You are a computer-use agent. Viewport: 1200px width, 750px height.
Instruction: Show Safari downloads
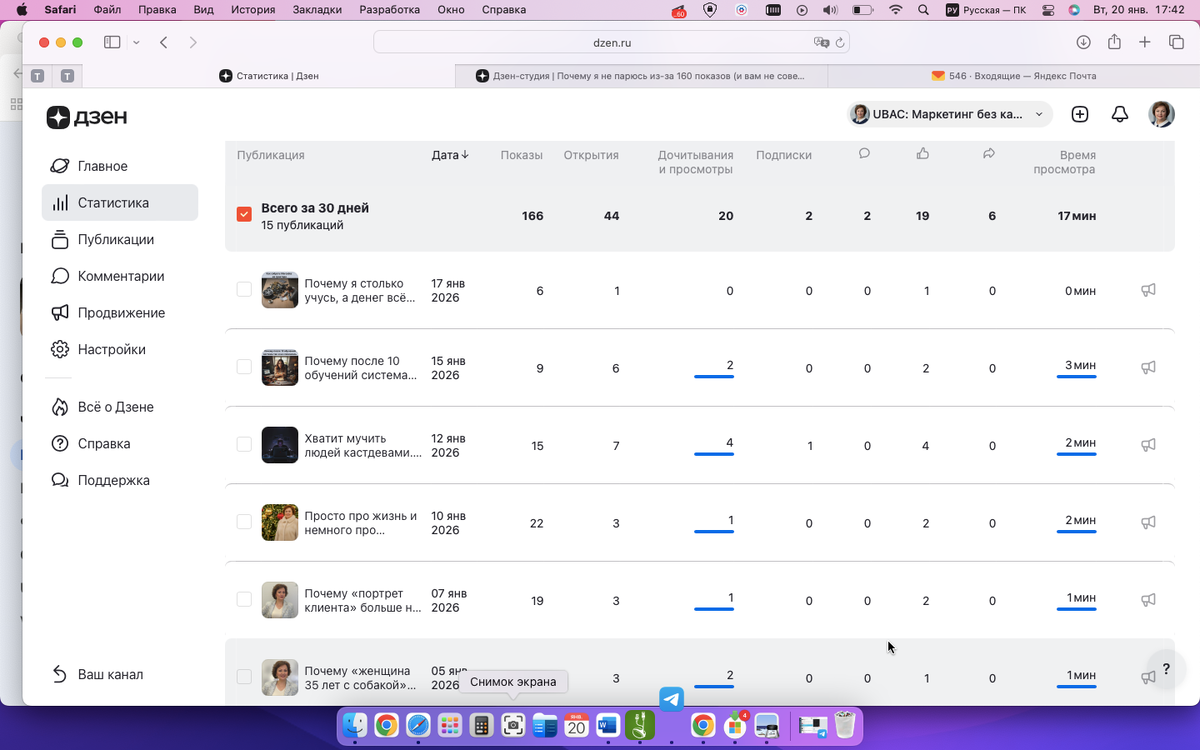1083,42
